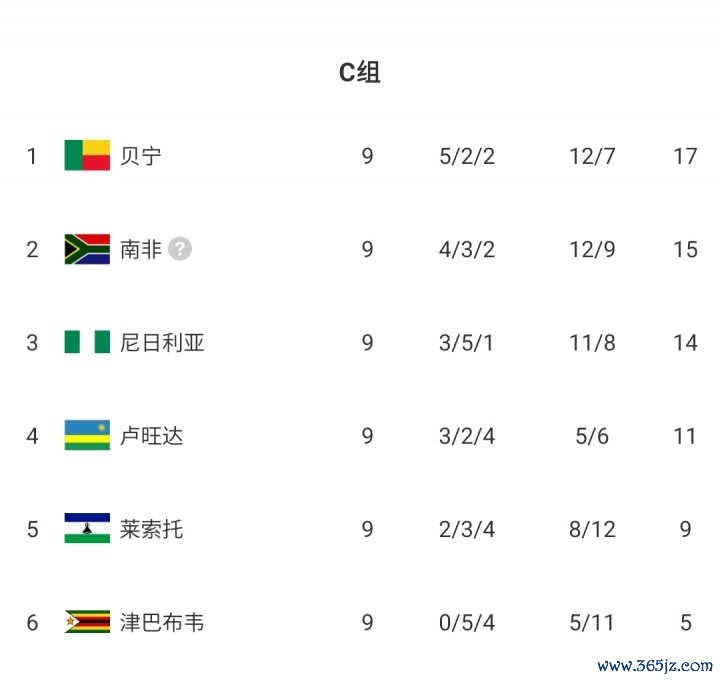Click the Zimbabwe flag icon
Screen dimensions: 720x681
pyautogui.click(x=87, y=622)
